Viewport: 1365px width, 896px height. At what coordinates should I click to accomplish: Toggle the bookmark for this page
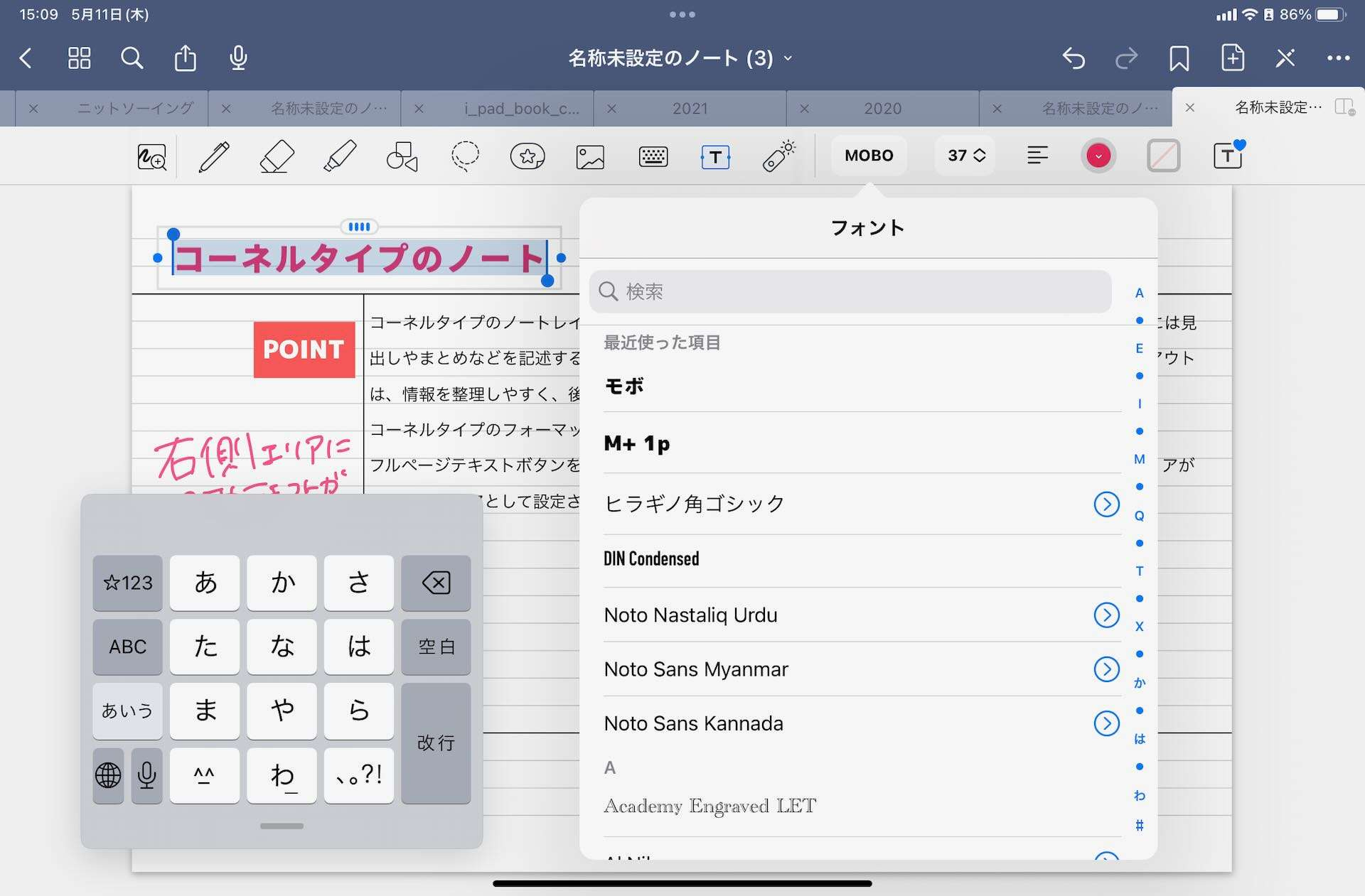point(1179,58)
